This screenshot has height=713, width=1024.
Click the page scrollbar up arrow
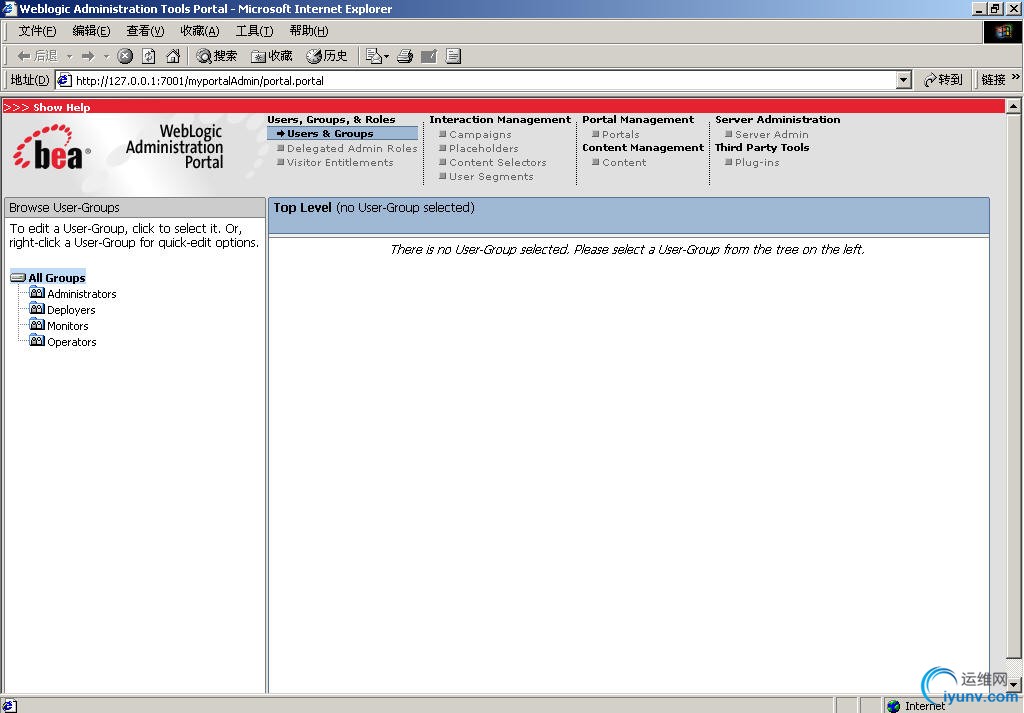pos(1014,106)
